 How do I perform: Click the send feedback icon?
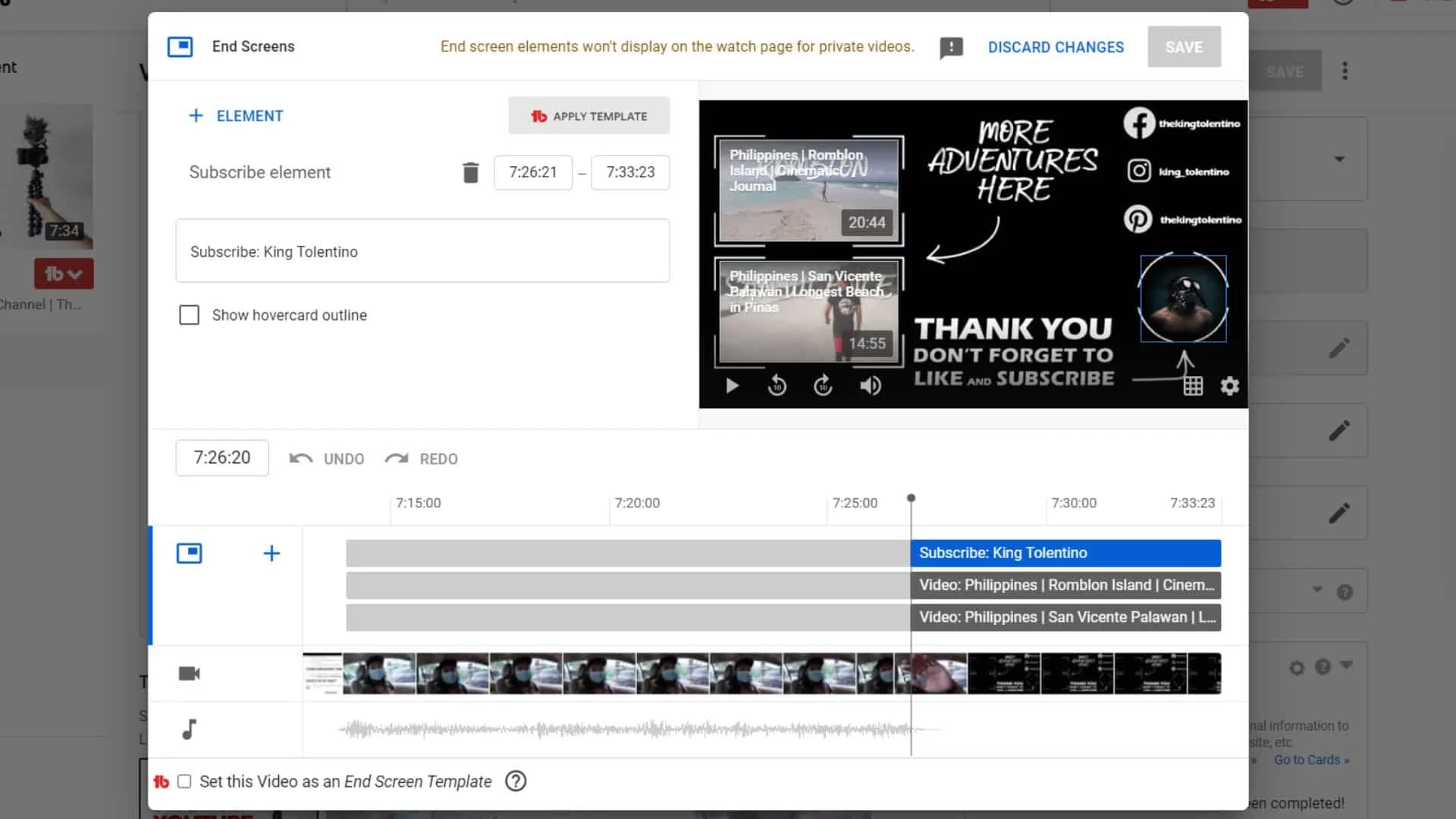click(x=951, y=48)
